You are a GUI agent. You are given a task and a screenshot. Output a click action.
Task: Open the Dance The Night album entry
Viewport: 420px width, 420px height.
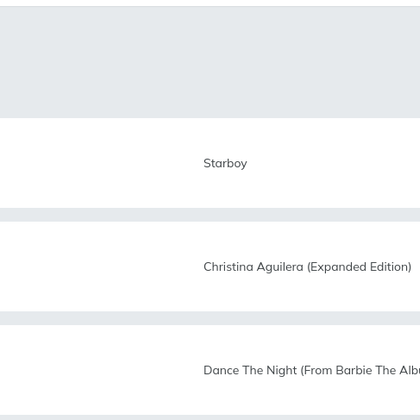pyautogui.click(x=312, y=370)
